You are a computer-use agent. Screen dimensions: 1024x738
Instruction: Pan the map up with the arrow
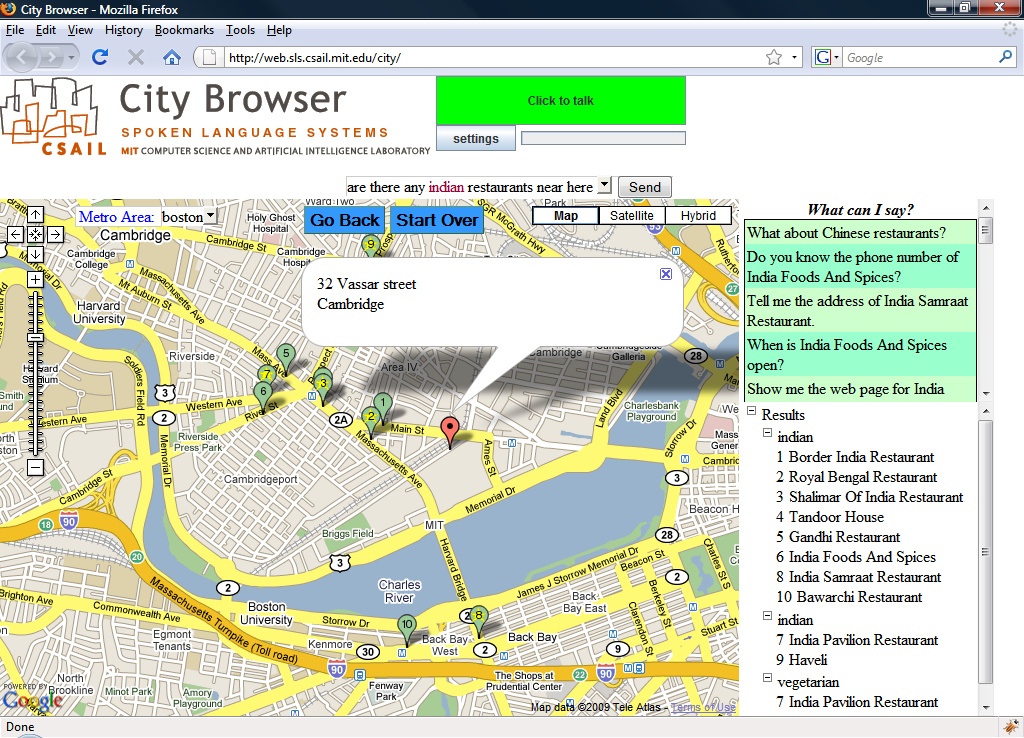pos(35,214)
